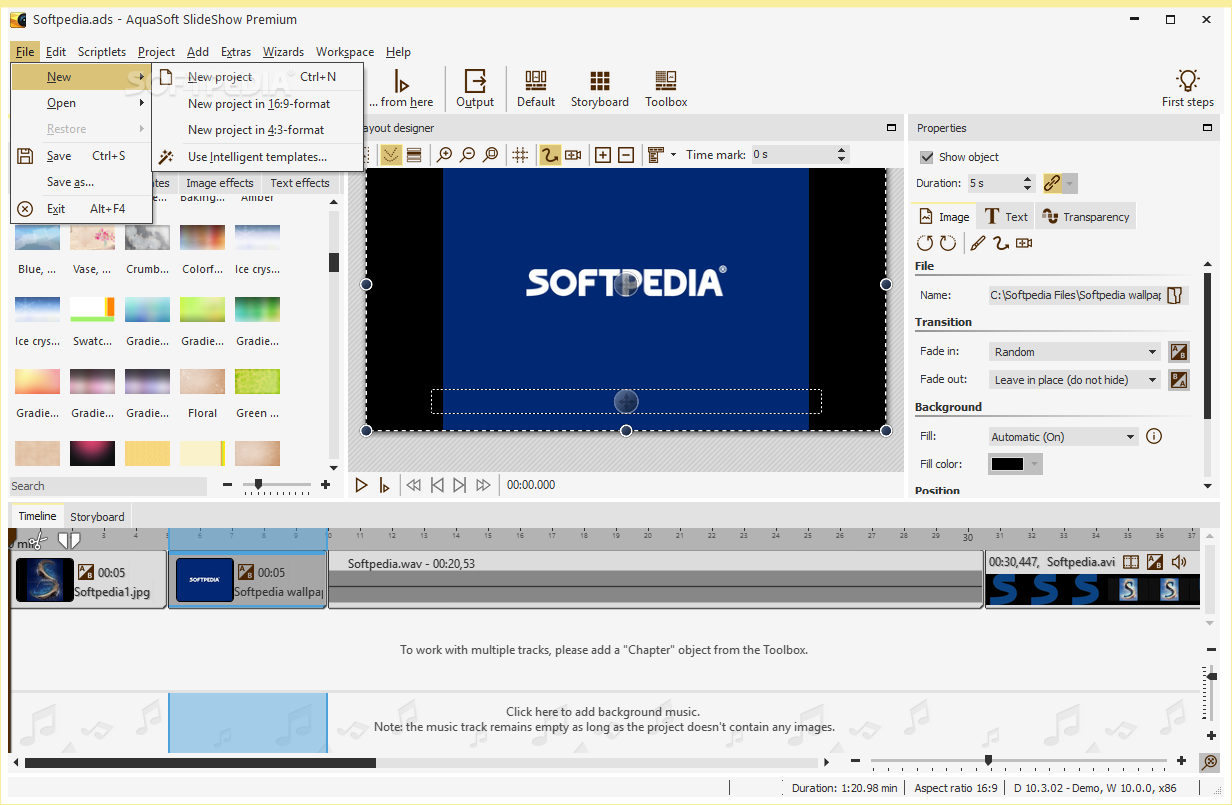
Task: Choose New project in 16:9-format
Action: point(259,103)
